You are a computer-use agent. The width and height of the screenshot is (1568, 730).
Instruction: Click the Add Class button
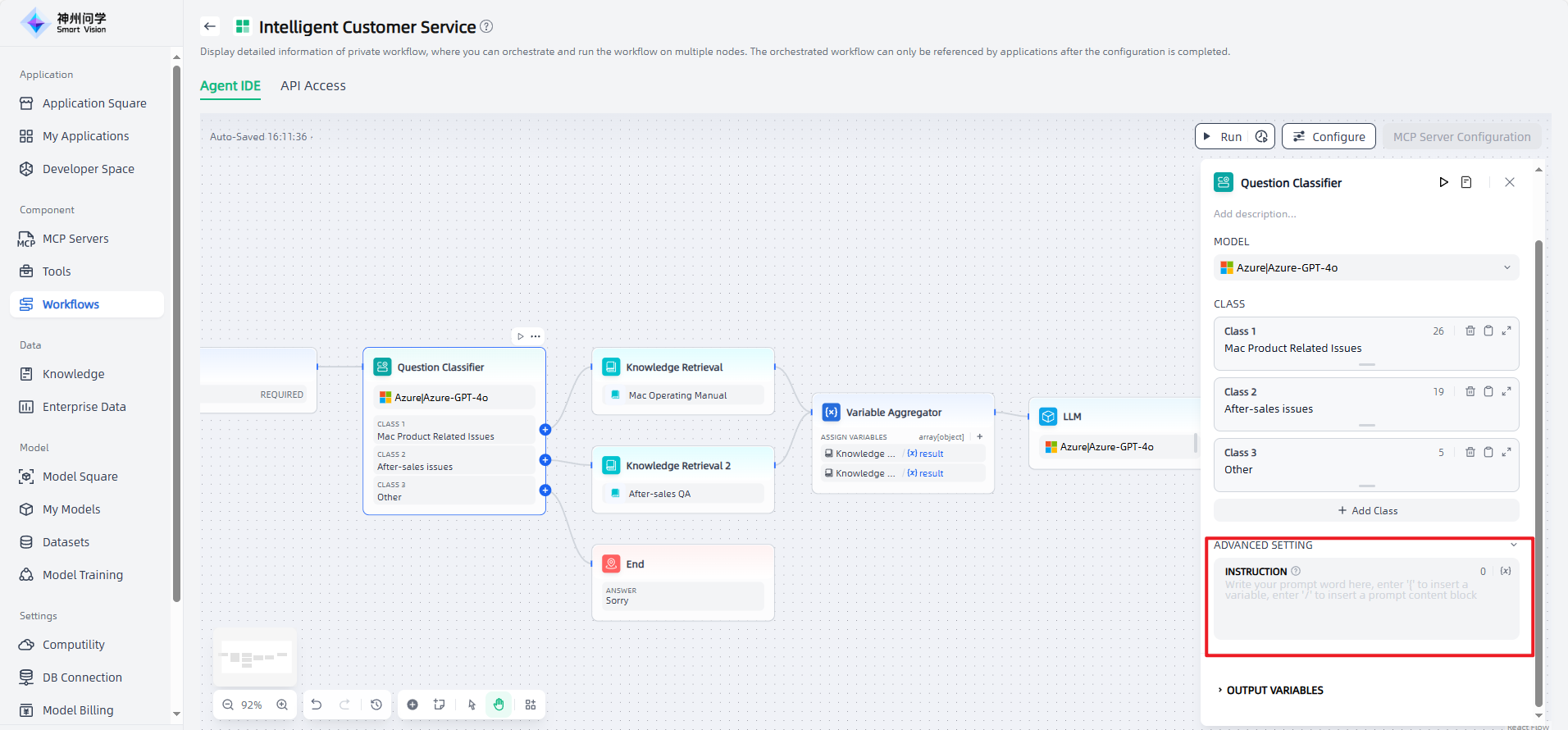tap(1366, 510)
